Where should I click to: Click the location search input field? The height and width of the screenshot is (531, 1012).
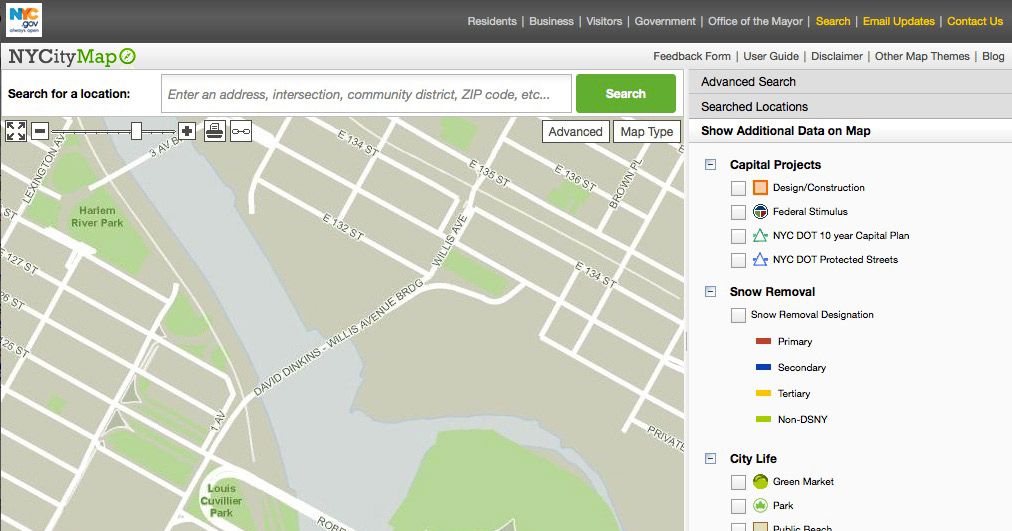[x=366, y=94]
